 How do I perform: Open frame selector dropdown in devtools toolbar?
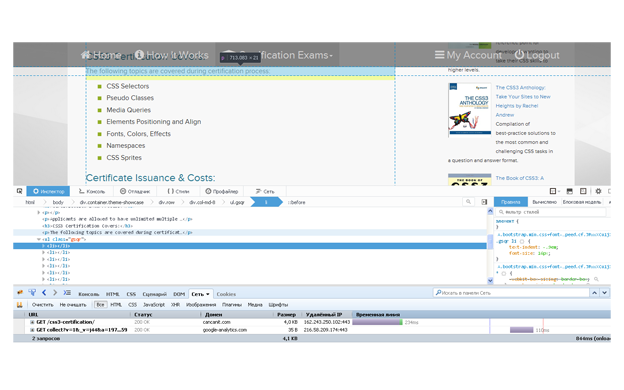click(554, 191)
